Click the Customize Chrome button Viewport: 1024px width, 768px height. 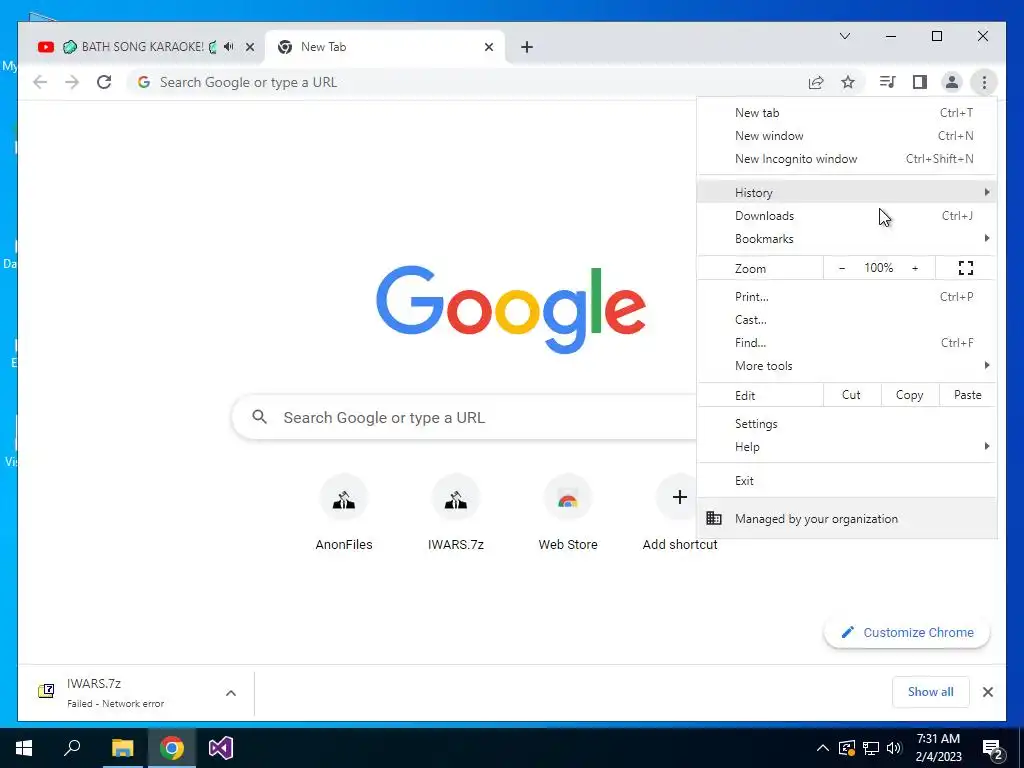[x=907, y=632]
